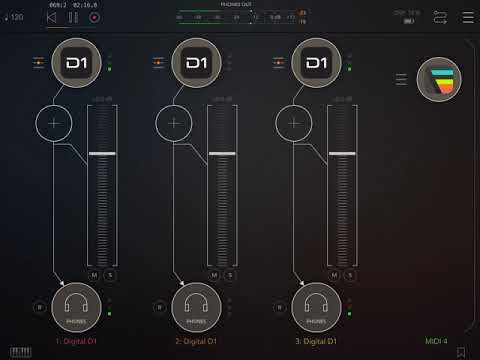The image size is (480, 360).
Task: Solo channel 1 with S button
Action: tap(110, 275)
